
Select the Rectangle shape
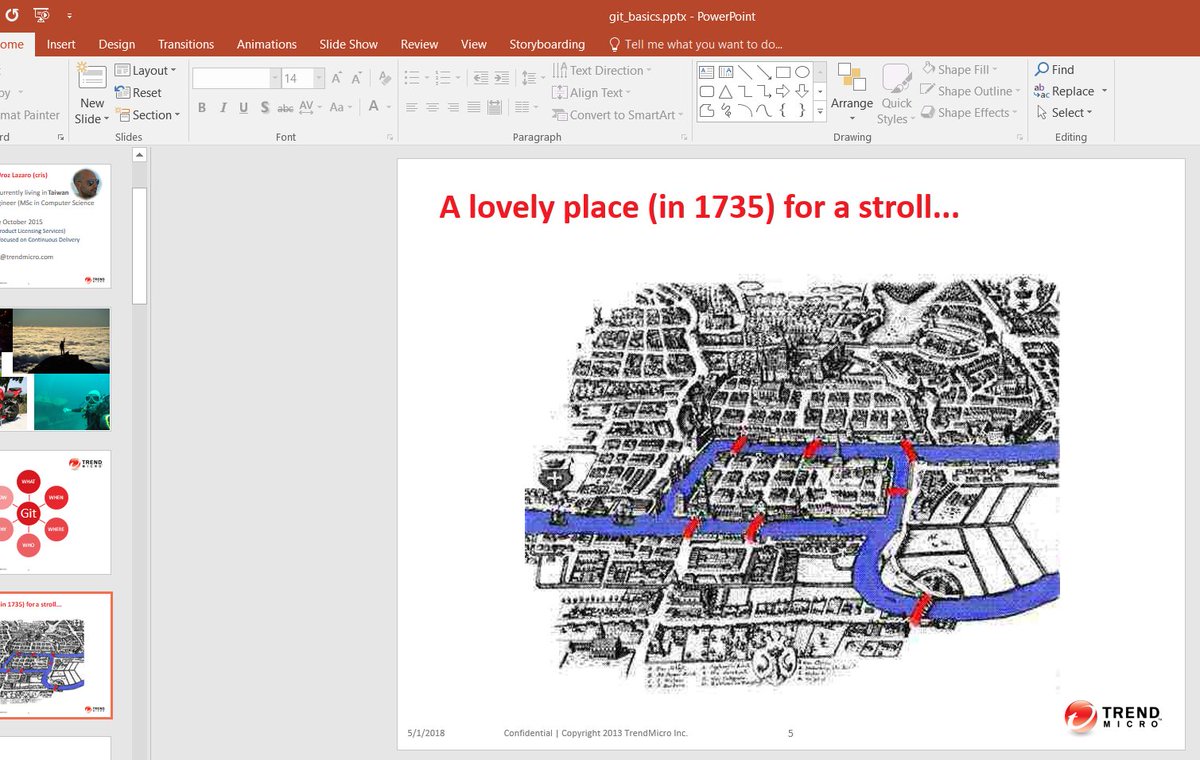coord(783,72)
